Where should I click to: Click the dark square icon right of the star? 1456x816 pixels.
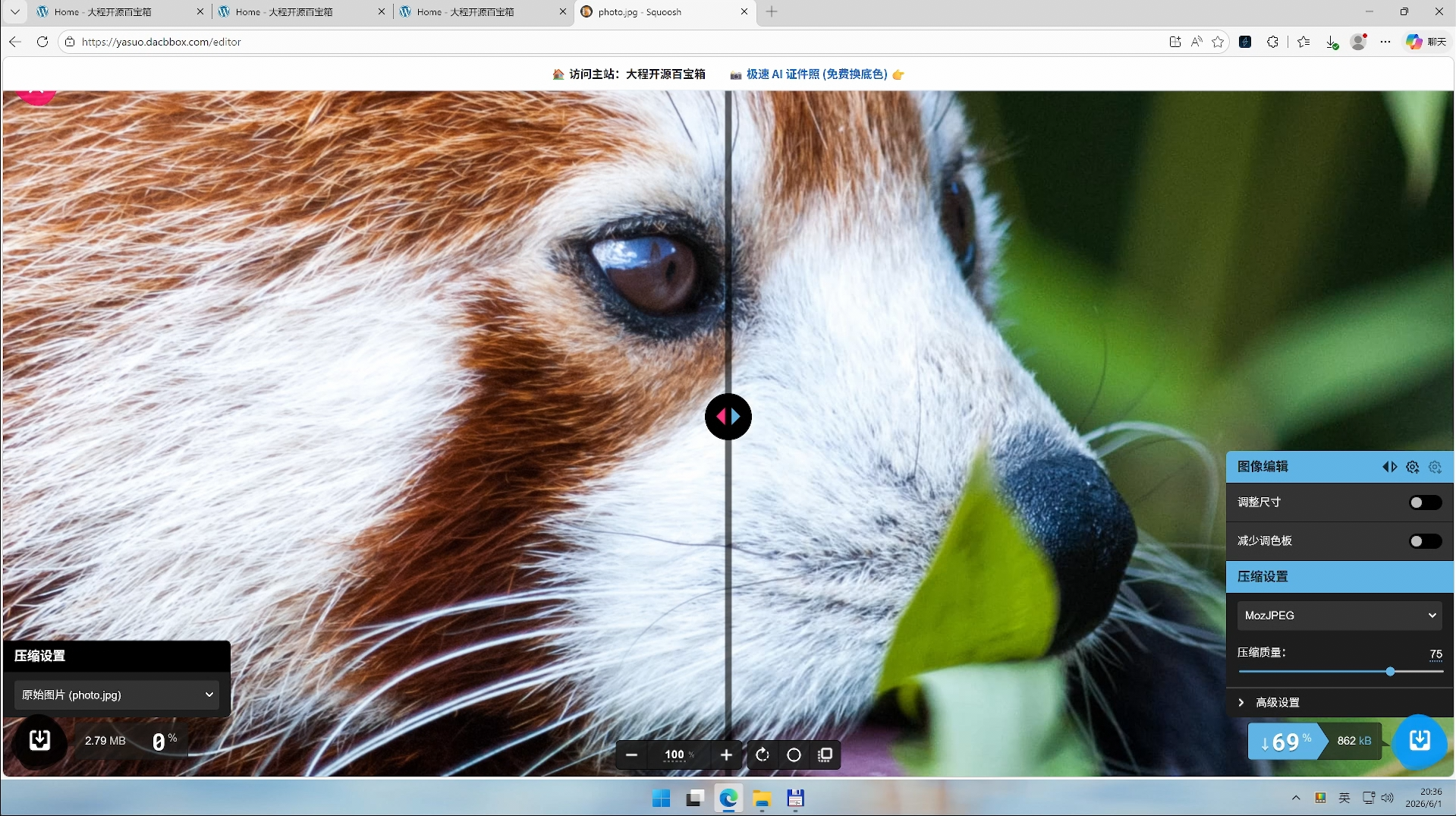1245,42
